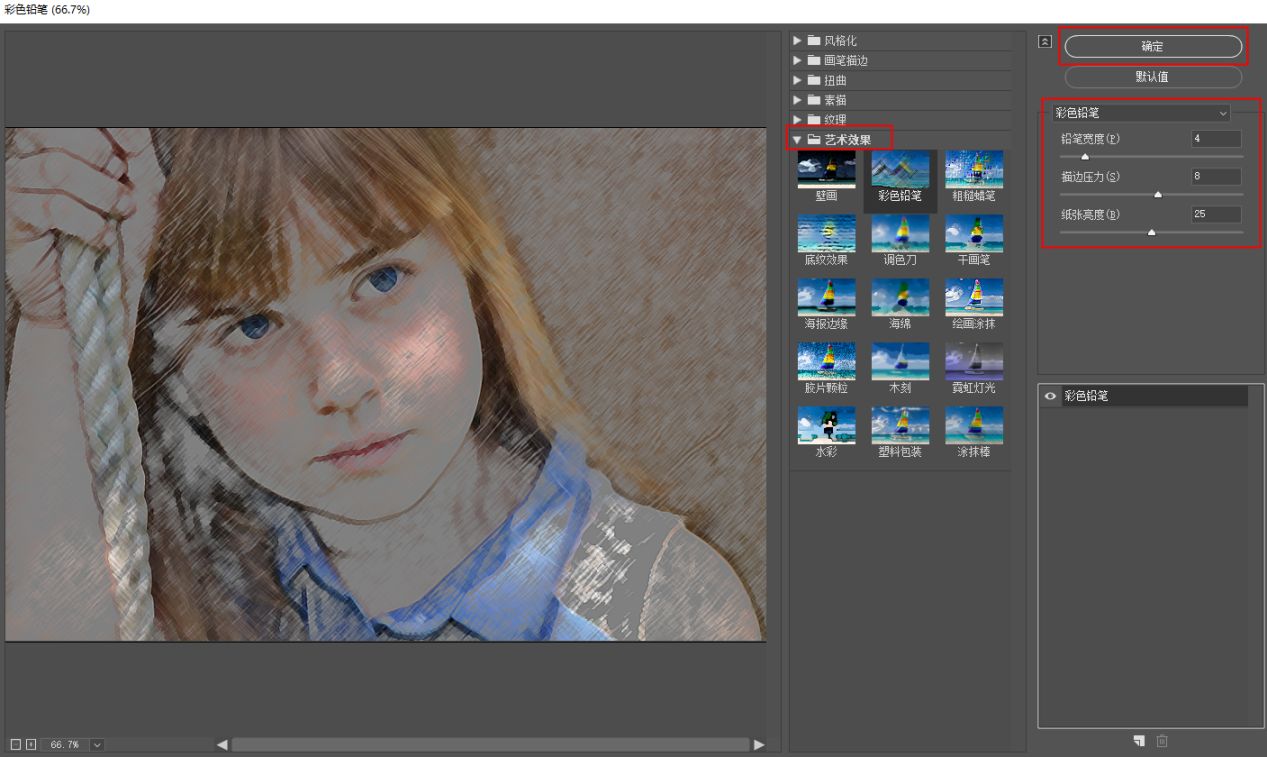Click the delete effect layer trash icon
The height and width of the screenshot is (757, 1267).
coord(1161,741)
